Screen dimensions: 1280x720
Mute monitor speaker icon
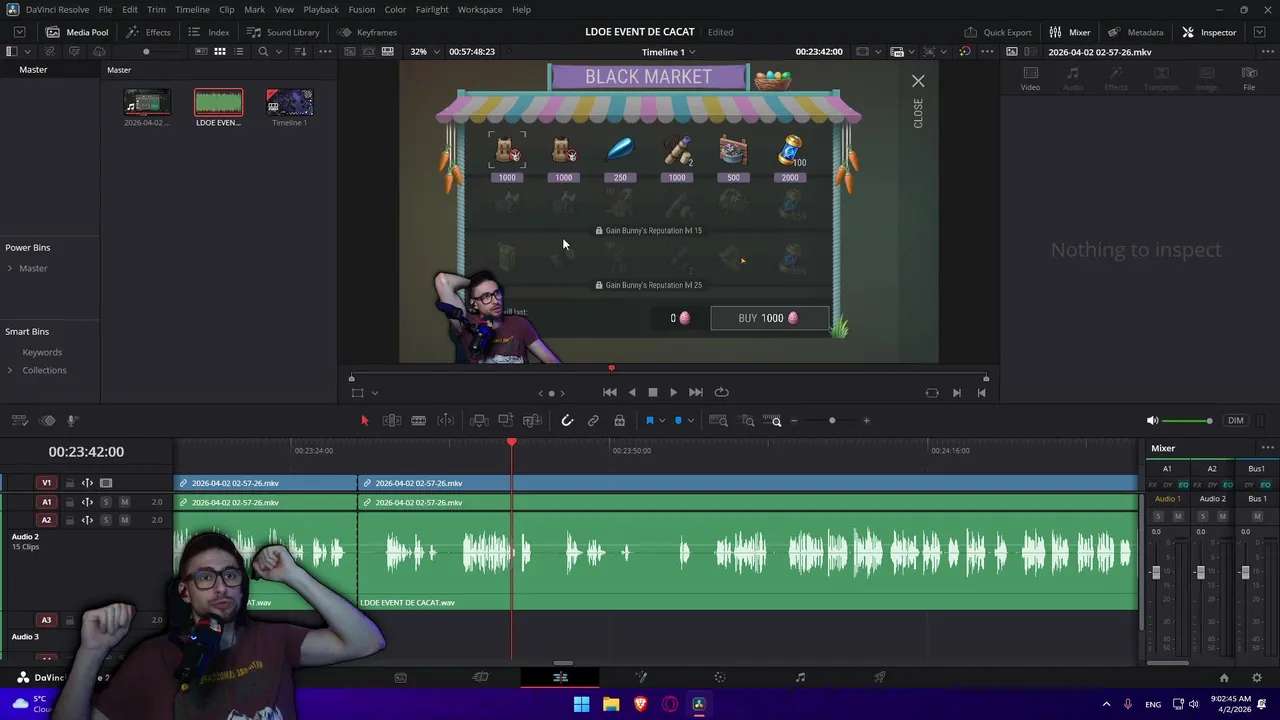pyautogui.click(x=1152, y=421)
